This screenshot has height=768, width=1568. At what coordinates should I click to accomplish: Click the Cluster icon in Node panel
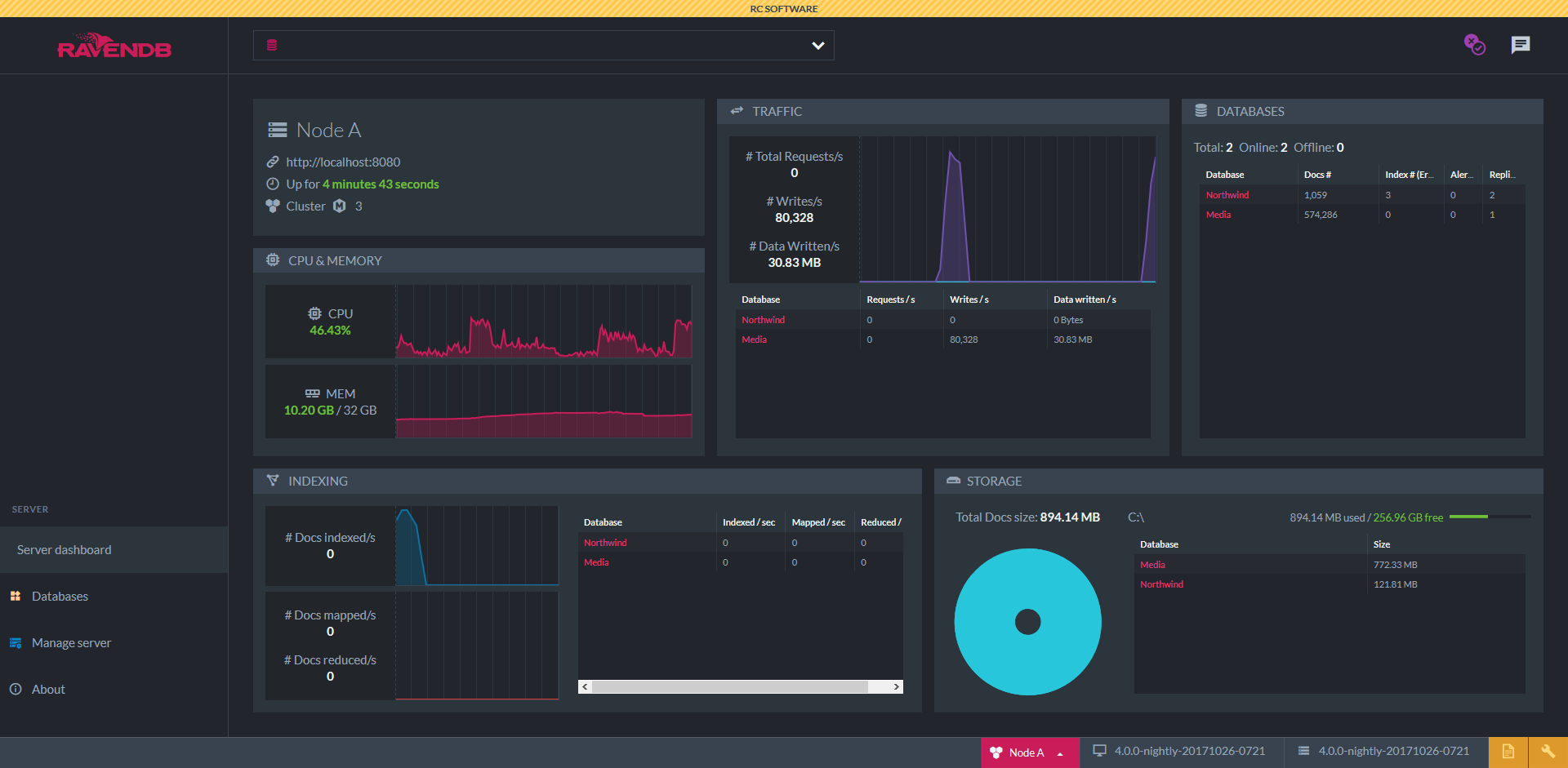273,206
